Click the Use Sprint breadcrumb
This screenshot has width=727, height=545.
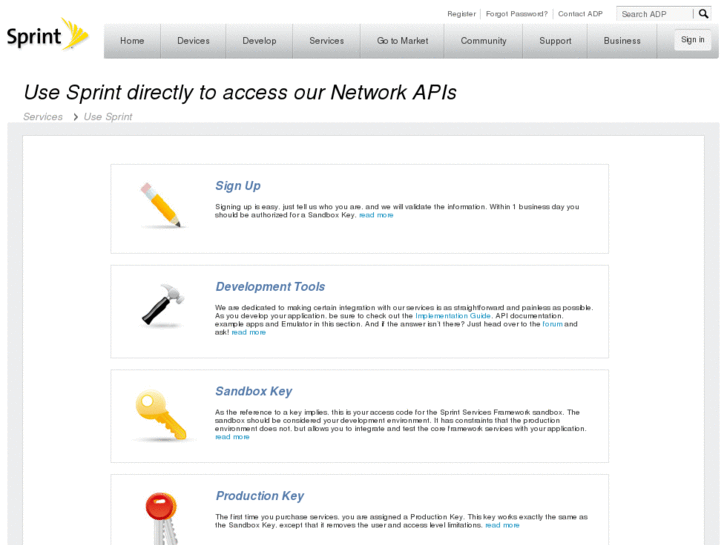[x=108, y=117]
